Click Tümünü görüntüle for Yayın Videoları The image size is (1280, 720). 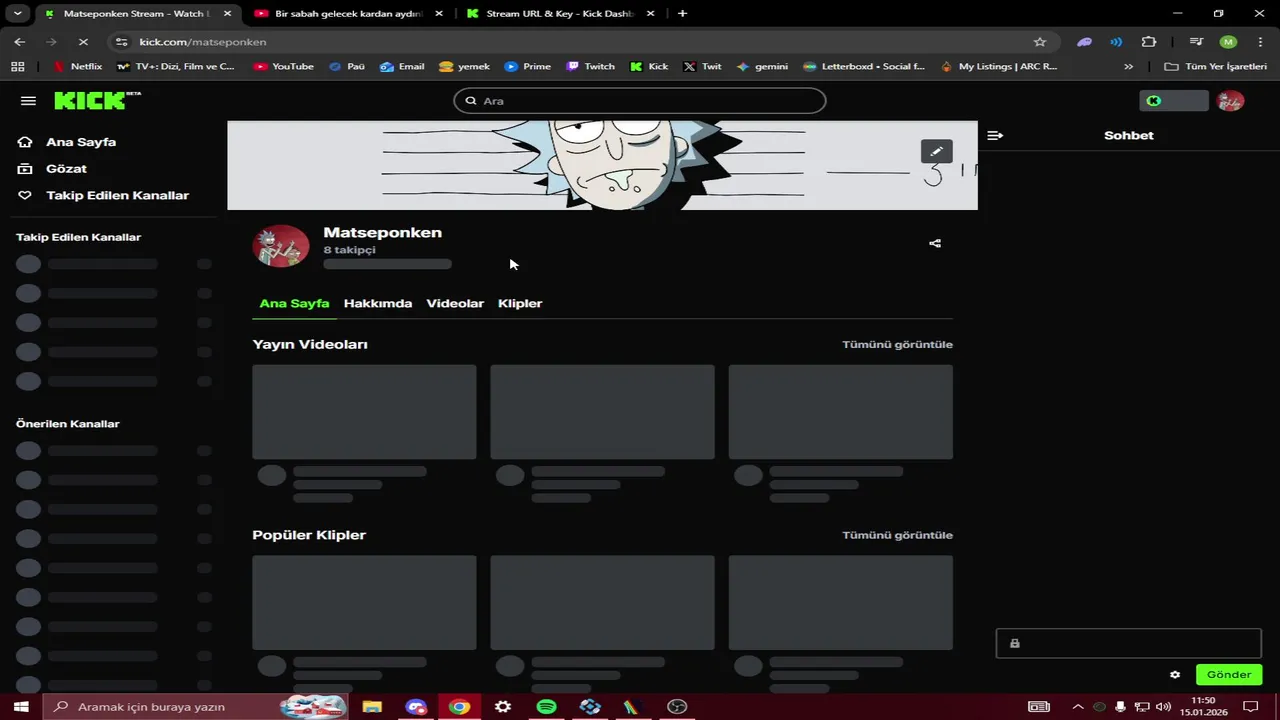point(897,344)
